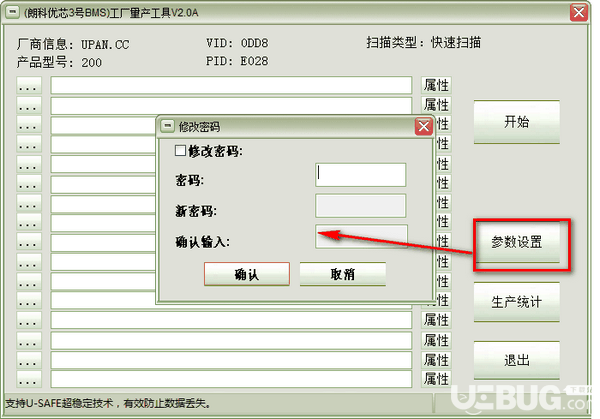Open 属性 for the second port row
Image resolution: width=600 pixels, height=419 pixels.
pyautogui.click(x=436, y=105)
